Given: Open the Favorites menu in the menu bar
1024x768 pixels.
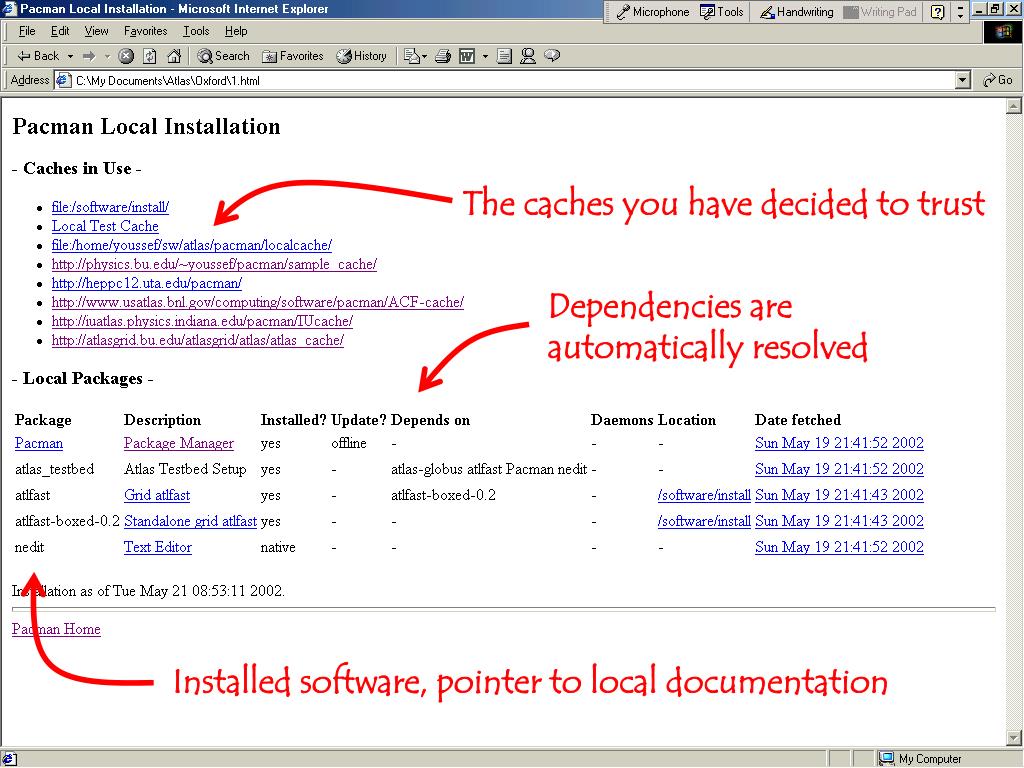Looking at the screenshot, I should pos(146,31).
